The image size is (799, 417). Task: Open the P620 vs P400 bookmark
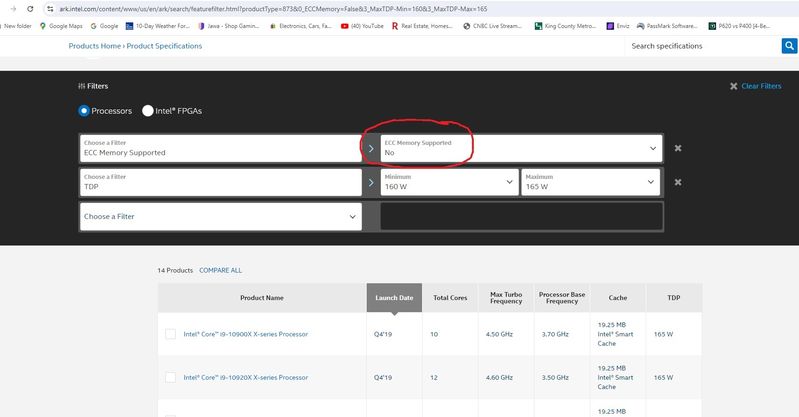739,25
